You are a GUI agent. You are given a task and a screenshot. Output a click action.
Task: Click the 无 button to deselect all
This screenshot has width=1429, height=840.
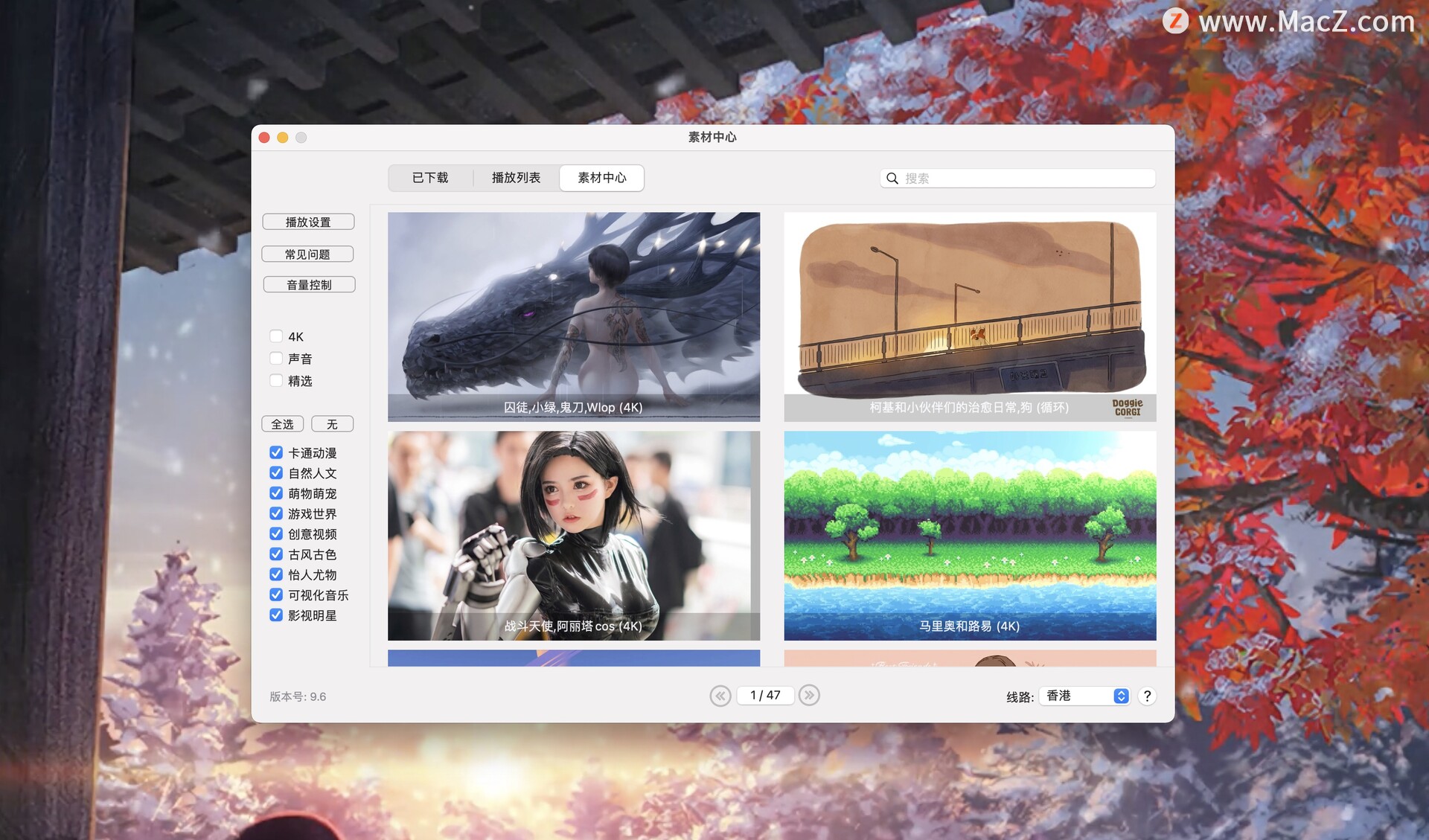tap(332, 424)
